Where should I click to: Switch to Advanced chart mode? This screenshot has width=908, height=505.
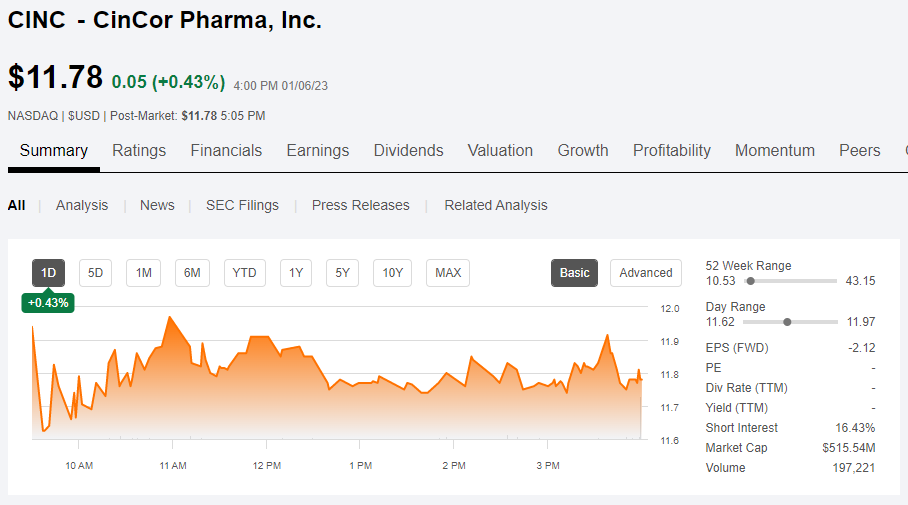tap(645, 273)
